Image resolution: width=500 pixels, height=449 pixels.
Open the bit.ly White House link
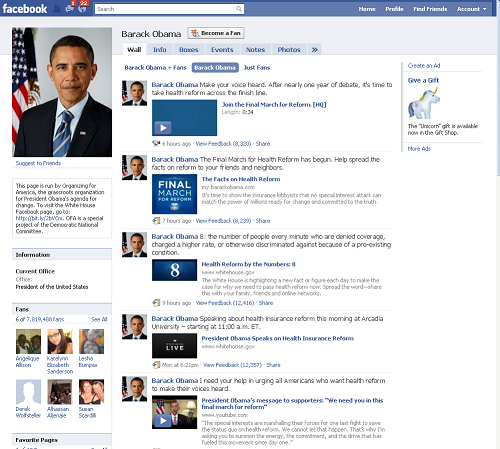pyautogui.click(x=39, y=218)
